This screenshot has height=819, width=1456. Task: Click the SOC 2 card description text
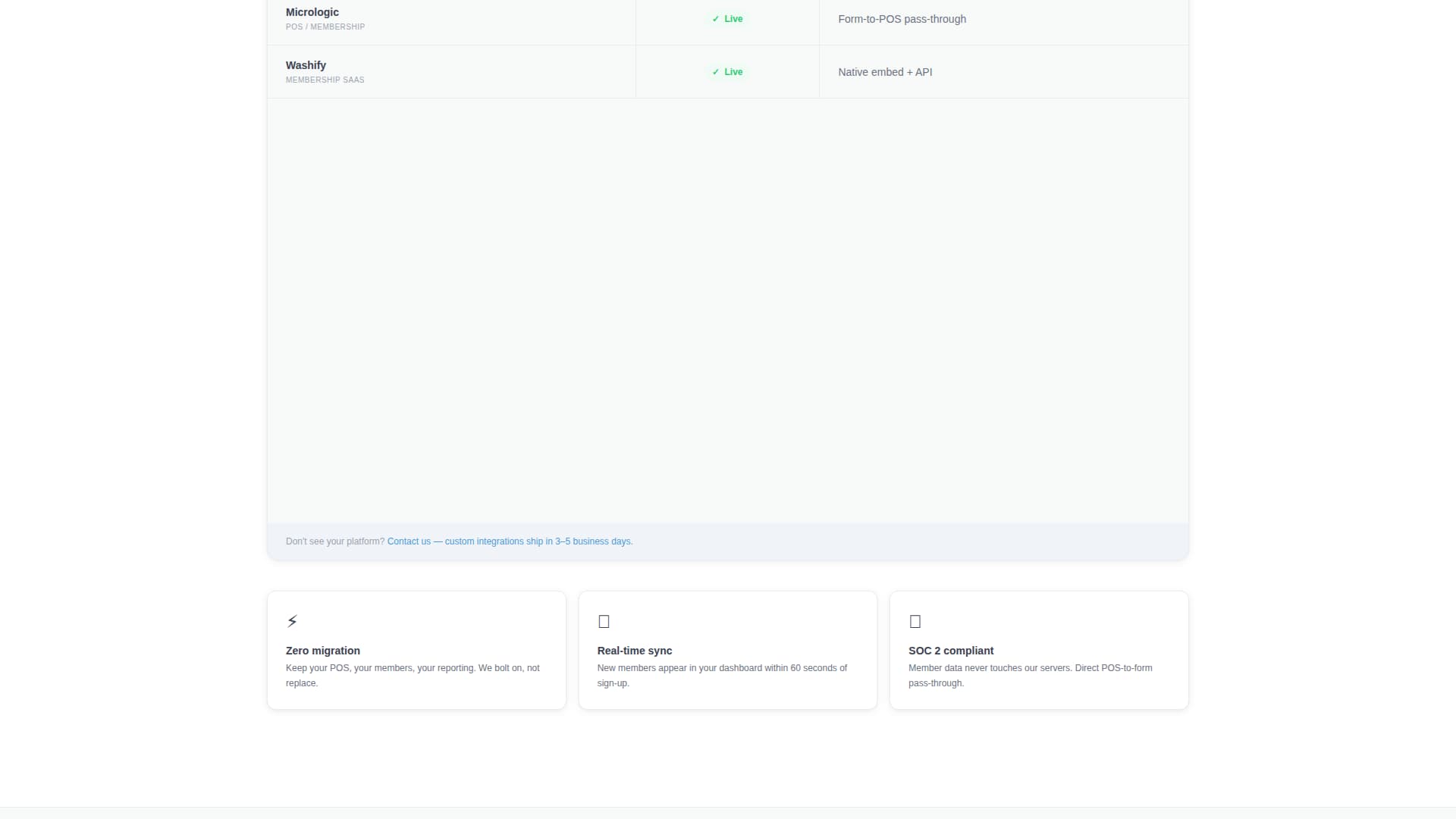1030,675
